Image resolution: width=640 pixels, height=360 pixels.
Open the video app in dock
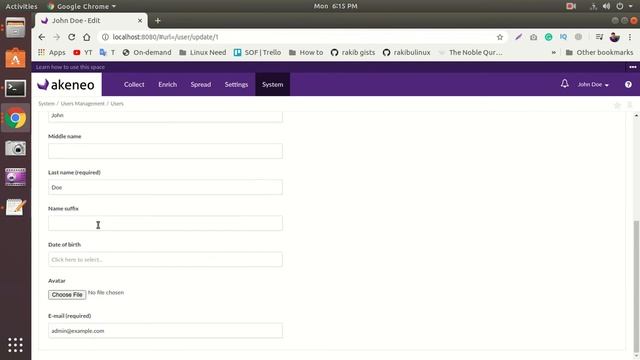point(15,178)
